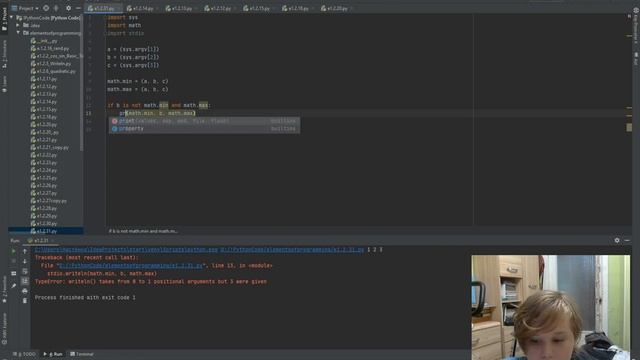The height and width of the screenshot is (360, 640).
Task: Switch to the e1.2.20.py editor tab
Action: point(336,8)
